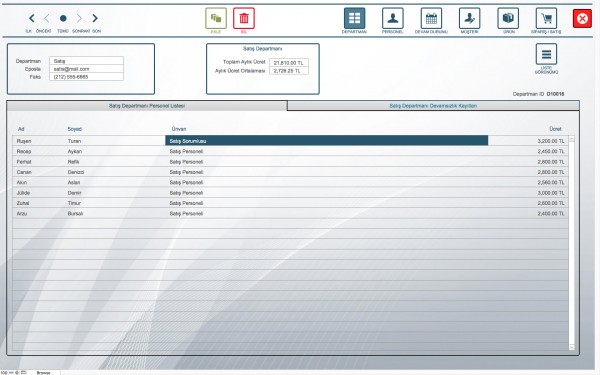Screen dimensions: 600x375
Task: Open the DEVAM DURUMU calendar icon
Action: pos(431,18)
